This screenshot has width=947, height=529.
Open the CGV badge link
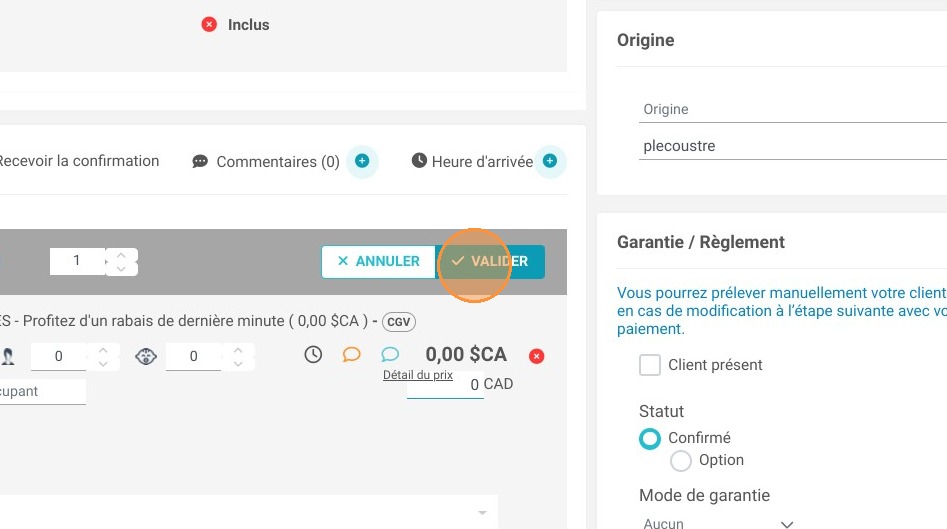(399, 322)
